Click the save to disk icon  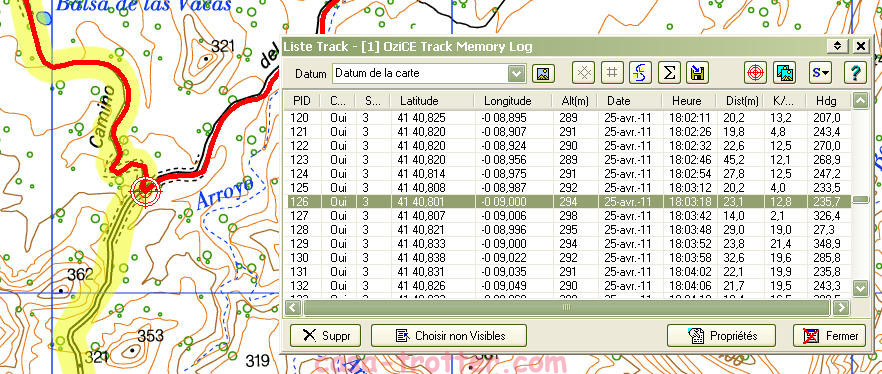pos(697,73)
